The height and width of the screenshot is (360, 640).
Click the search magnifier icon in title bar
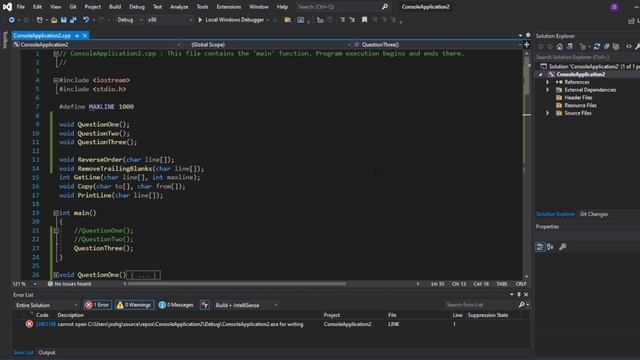click(385, 7)
